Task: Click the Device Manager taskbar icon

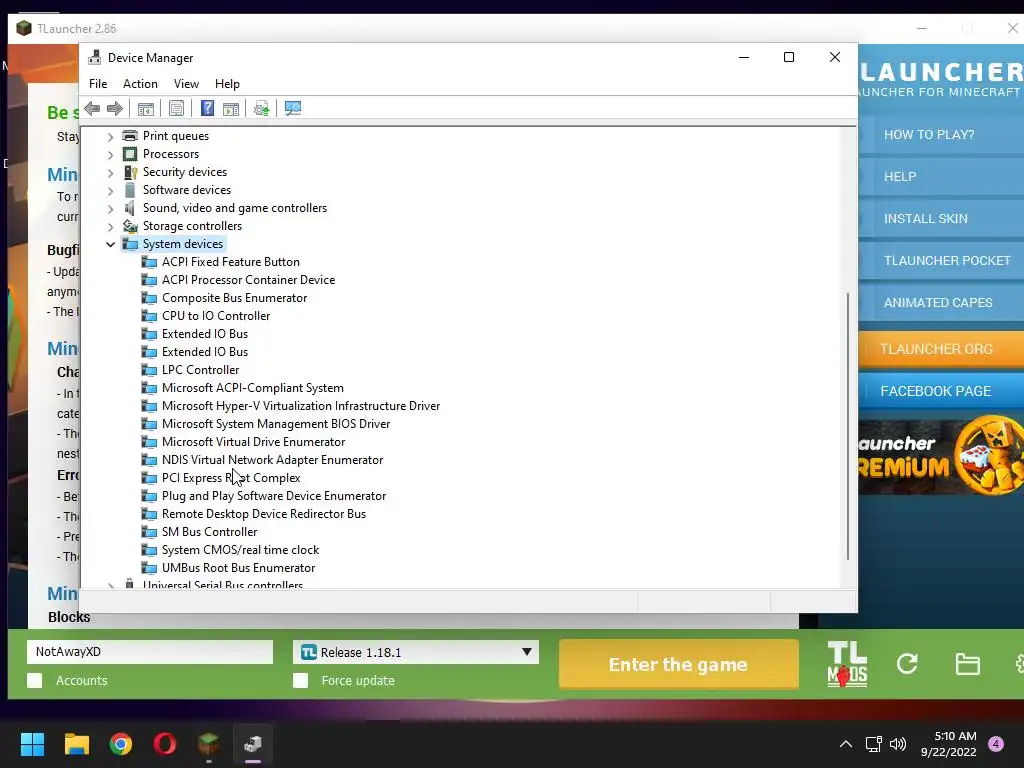Action: (x=253, y=744)
